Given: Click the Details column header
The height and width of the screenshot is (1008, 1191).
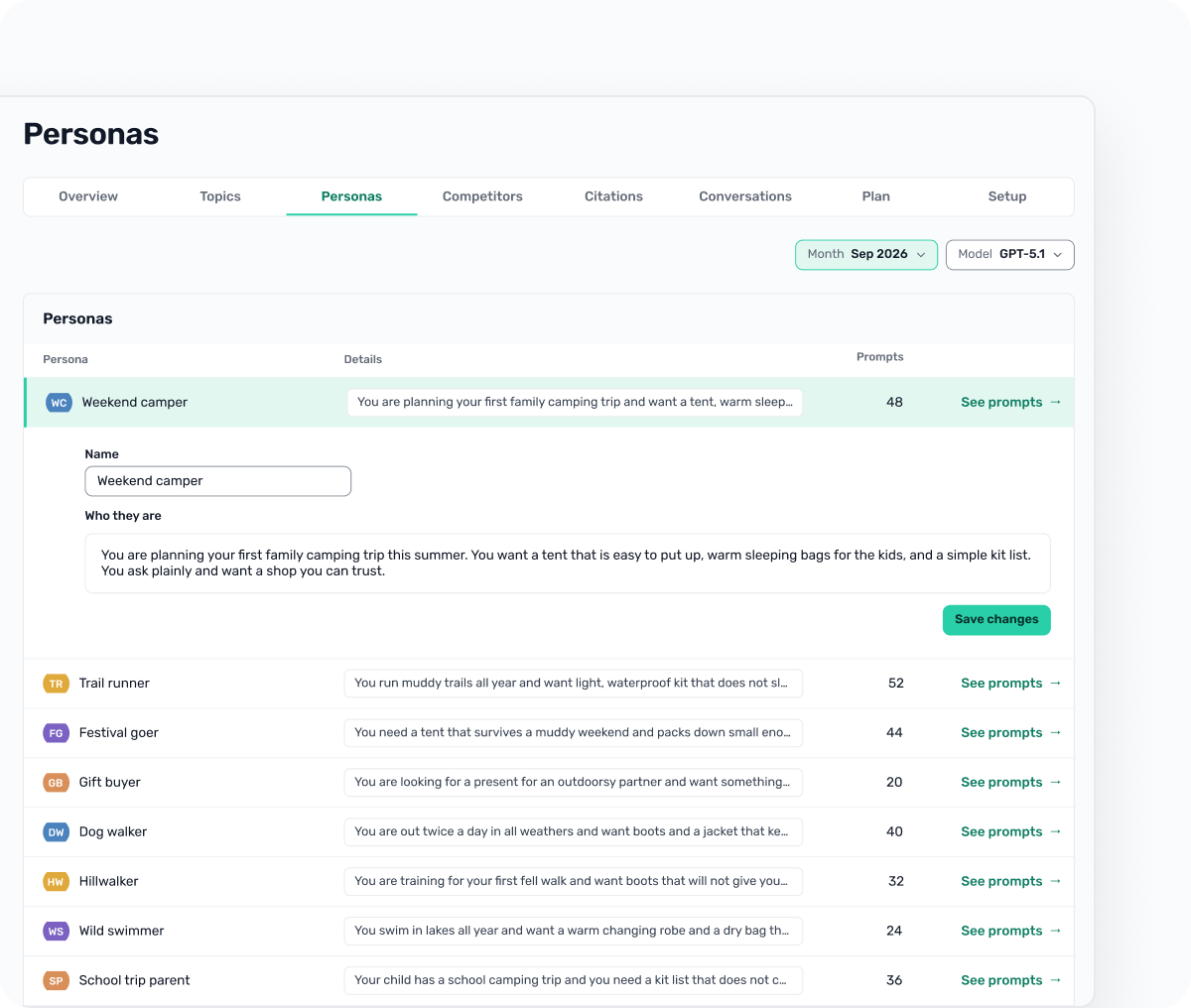Looking at the screenshot, I should coord(363,360).
